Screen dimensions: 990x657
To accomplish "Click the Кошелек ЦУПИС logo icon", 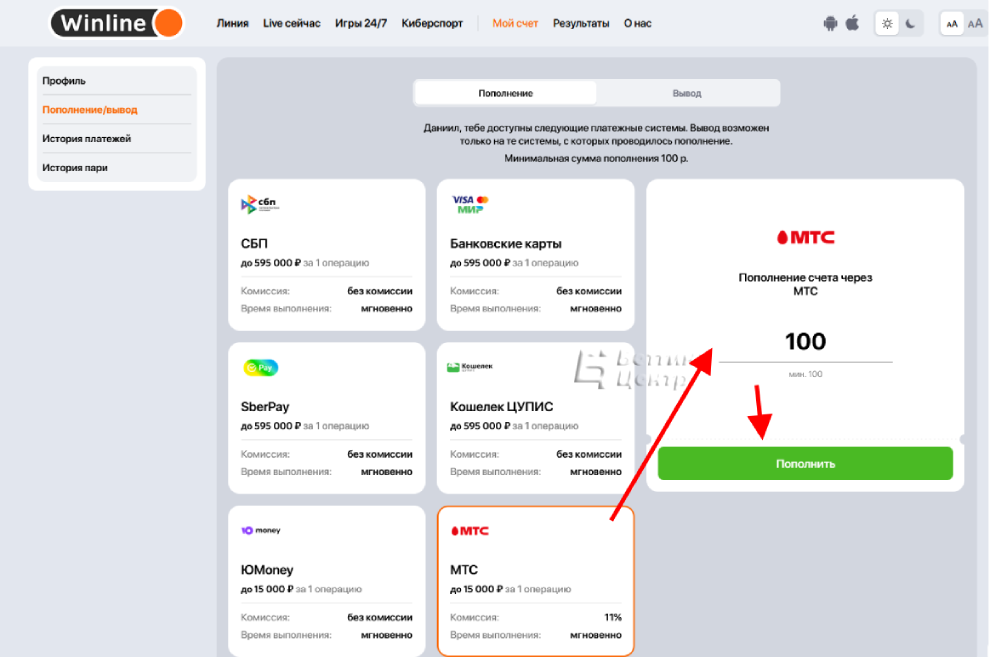I will pyautogui.click(x=470, y=367).
